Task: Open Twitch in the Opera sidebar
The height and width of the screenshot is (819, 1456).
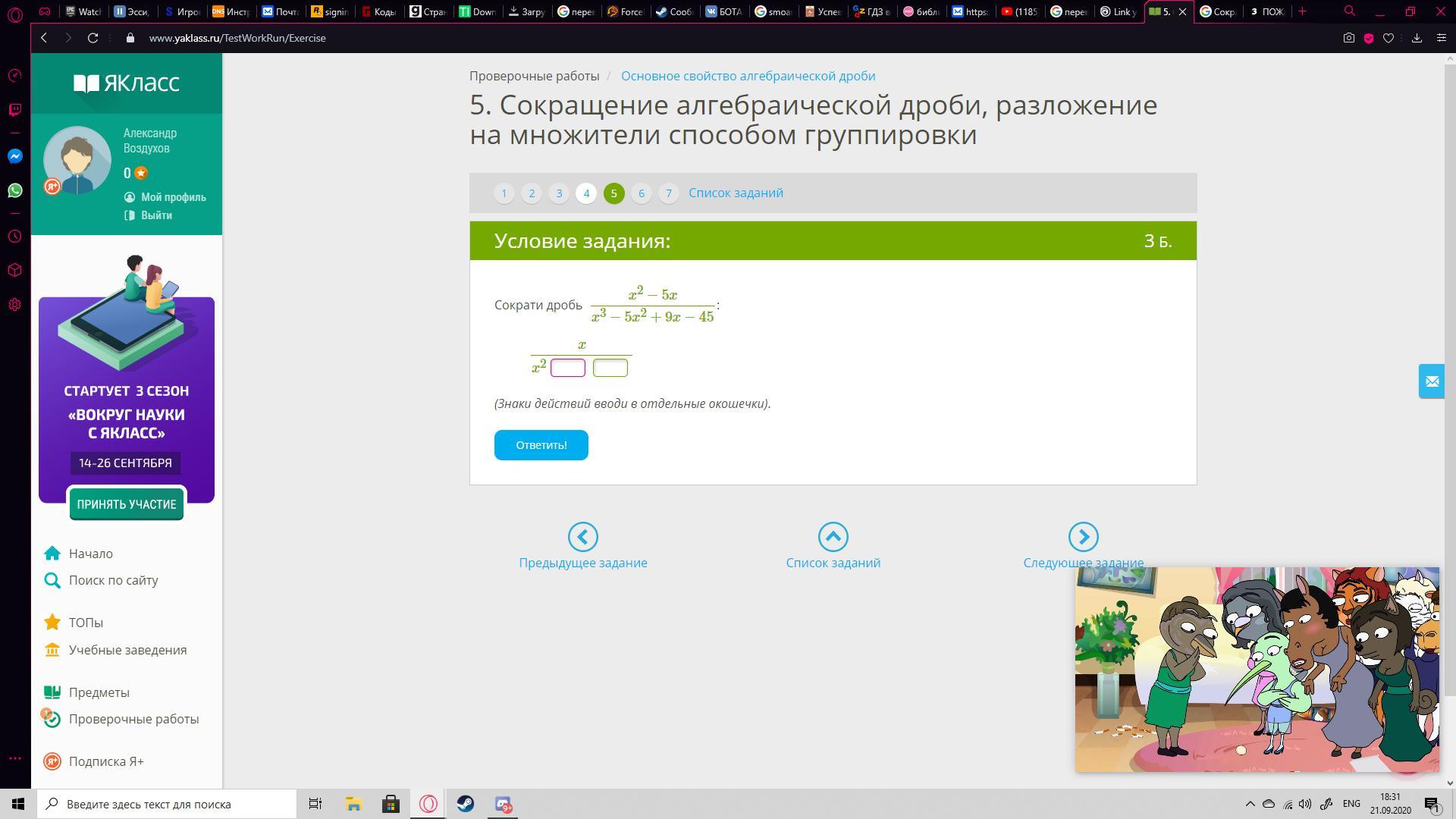Action: (15, 110)
